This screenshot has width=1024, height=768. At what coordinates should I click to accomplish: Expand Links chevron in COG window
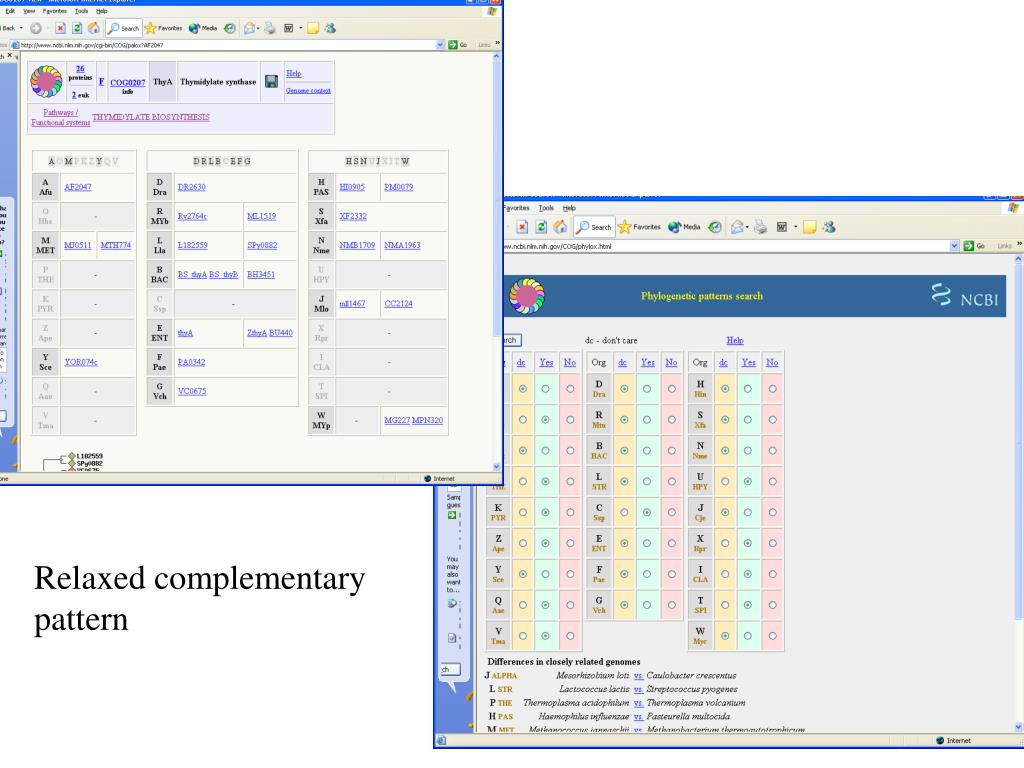coord(498,43)
